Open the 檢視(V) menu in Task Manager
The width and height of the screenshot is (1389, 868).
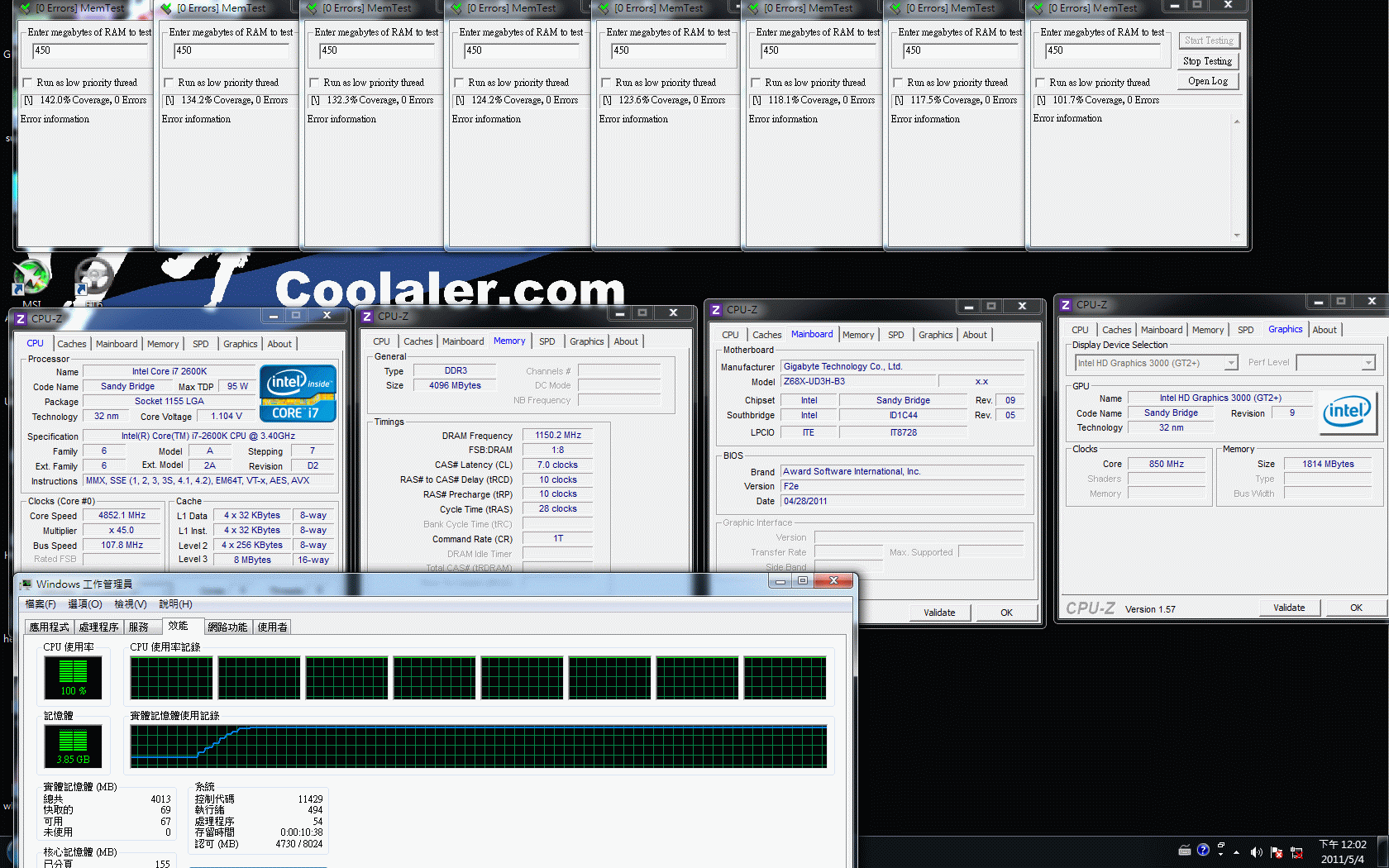[x=131, y=604]
